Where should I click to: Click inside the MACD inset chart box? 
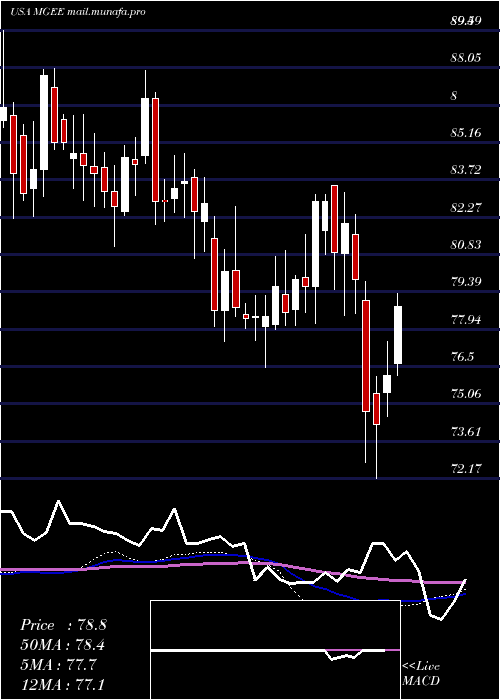[x=275, y=650]
